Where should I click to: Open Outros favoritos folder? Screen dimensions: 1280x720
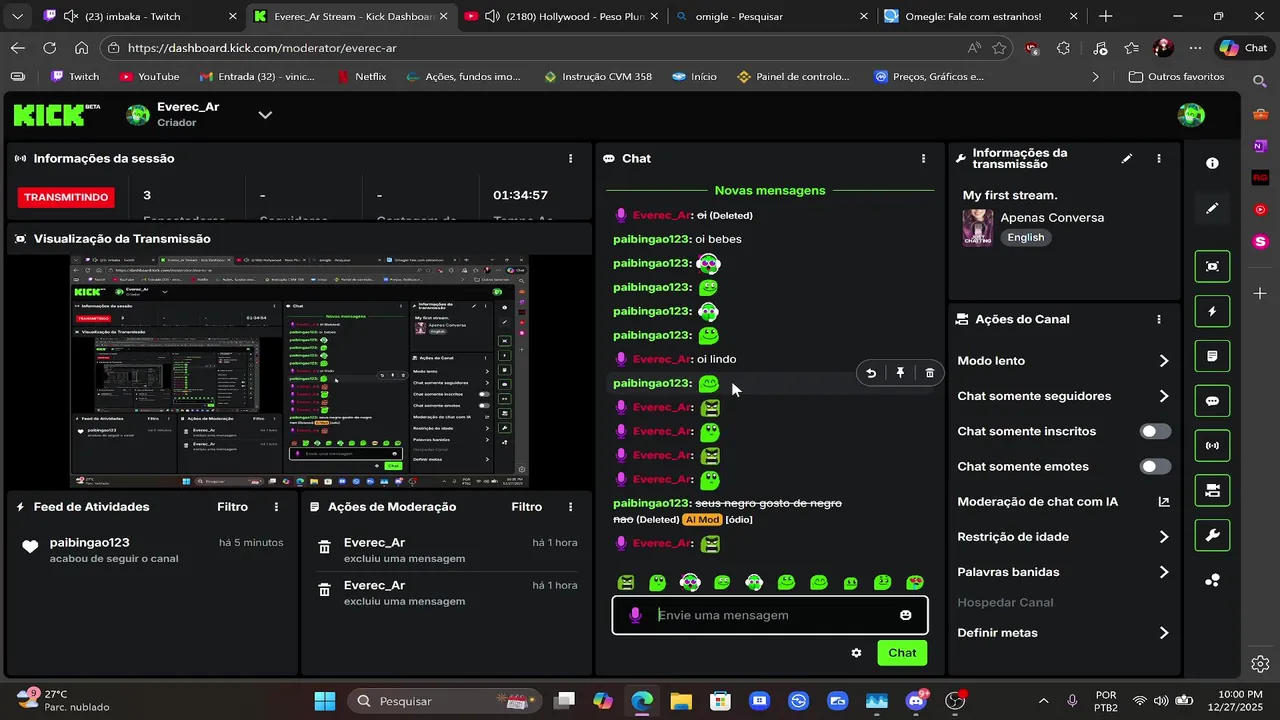coord(1176,77)
